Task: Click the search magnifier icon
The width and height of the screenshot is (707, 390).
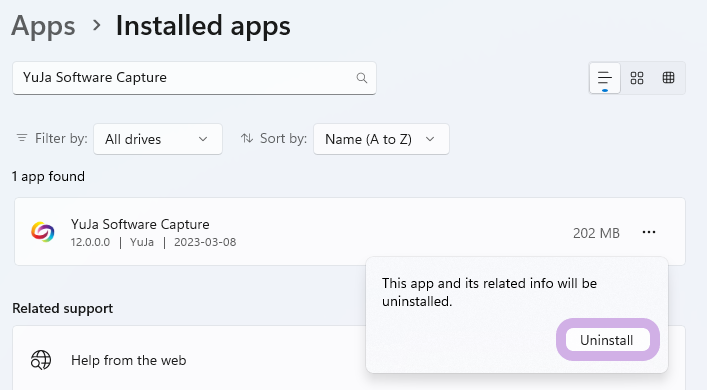Action: [x=362, y=78]
